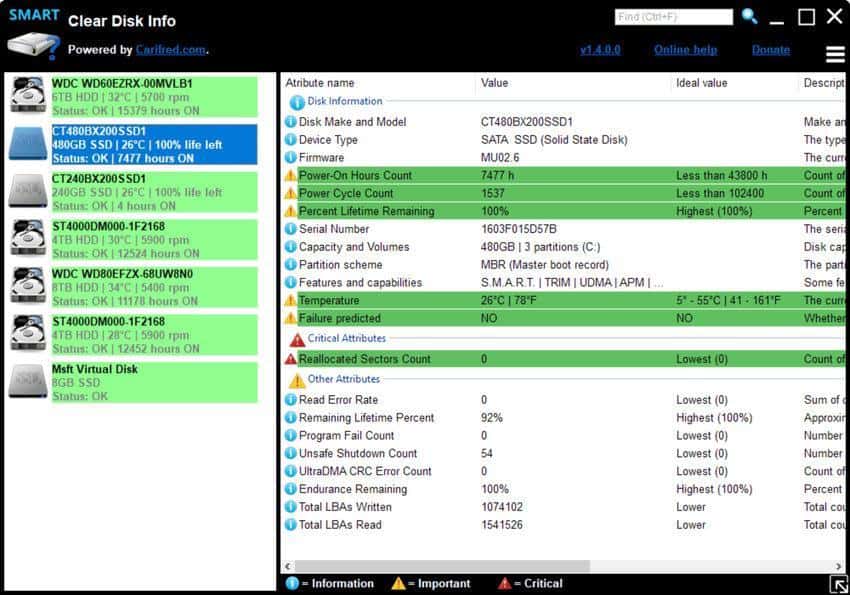Select the Features and capabilities row

click(x=564, y=282)
